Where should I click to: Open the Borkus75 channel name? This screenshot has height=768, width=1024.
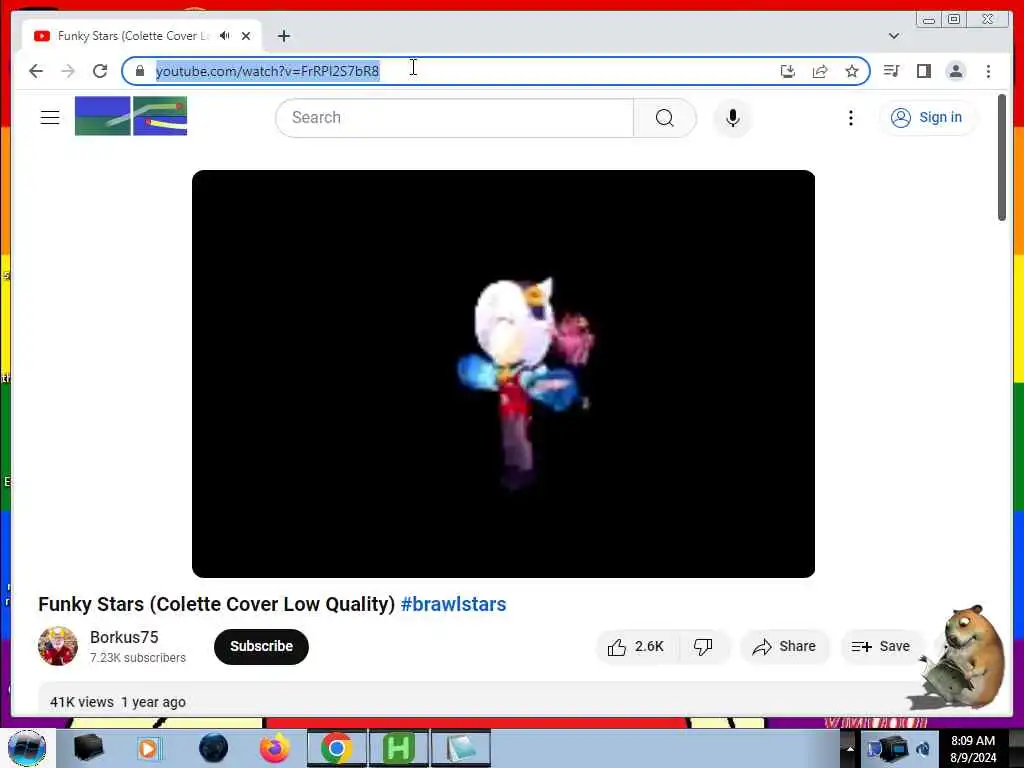[124, 637]
